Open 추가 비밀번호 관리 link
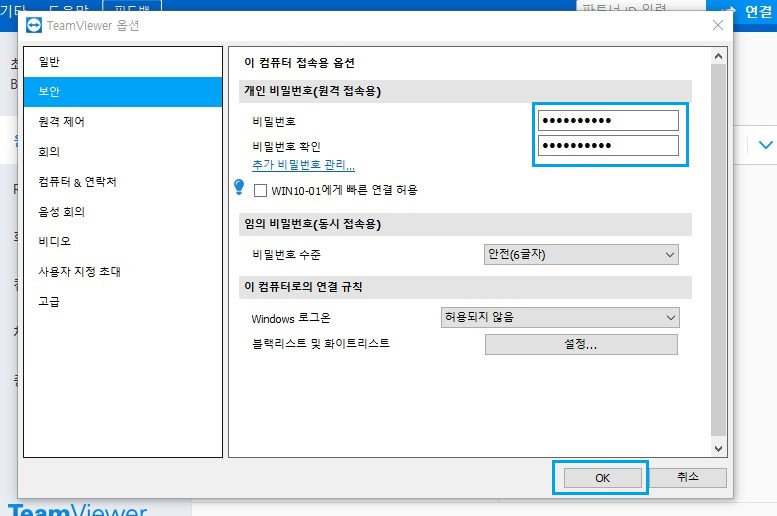777x516 pixels. 303,165
